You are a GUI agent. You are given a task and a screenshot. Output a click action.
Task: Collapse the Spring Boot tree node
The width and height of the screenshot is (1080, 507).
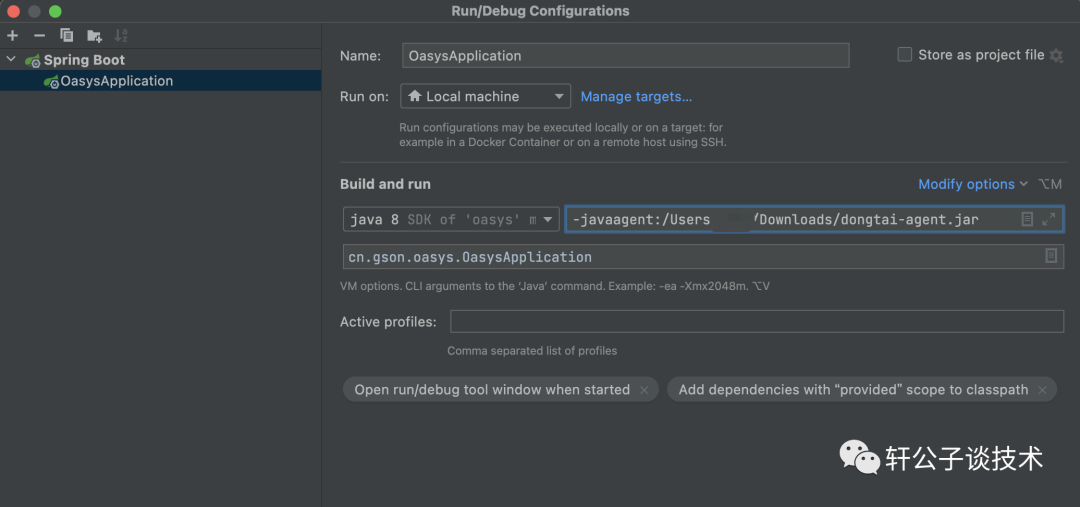[11, 60]
